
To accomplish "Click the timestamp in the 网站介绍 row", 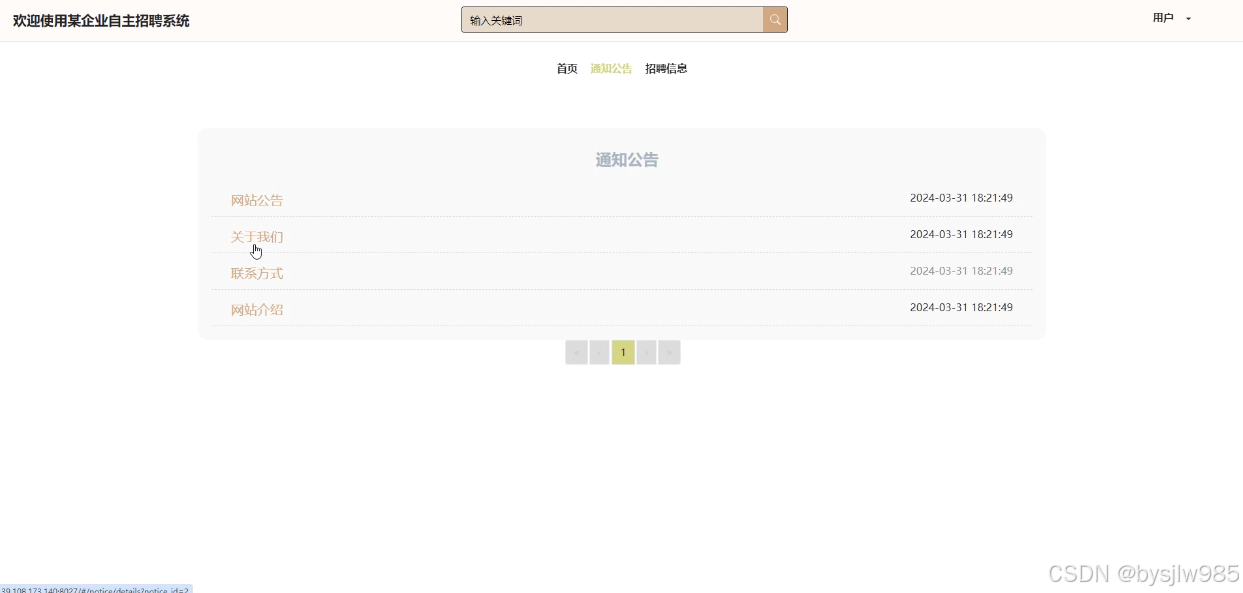I will 961,307.
